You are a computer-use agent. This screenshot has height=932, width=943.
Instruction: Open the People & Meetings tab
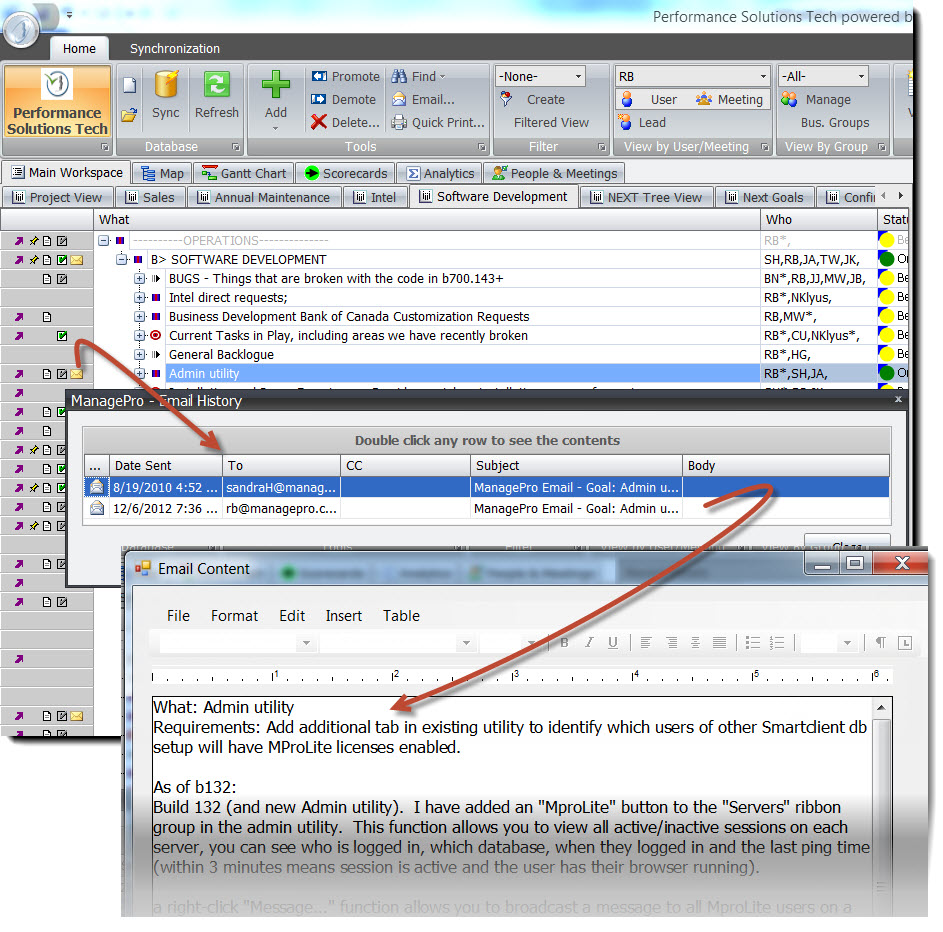554,174
